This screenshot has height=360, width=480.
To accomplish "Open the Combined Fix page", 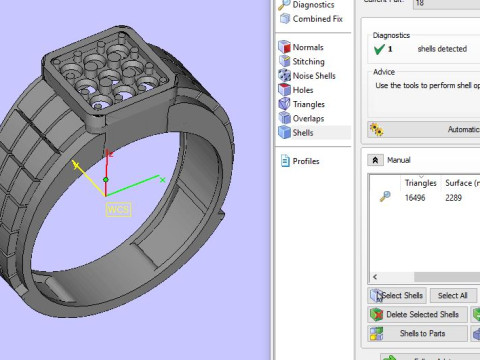I will click(318, 19).
